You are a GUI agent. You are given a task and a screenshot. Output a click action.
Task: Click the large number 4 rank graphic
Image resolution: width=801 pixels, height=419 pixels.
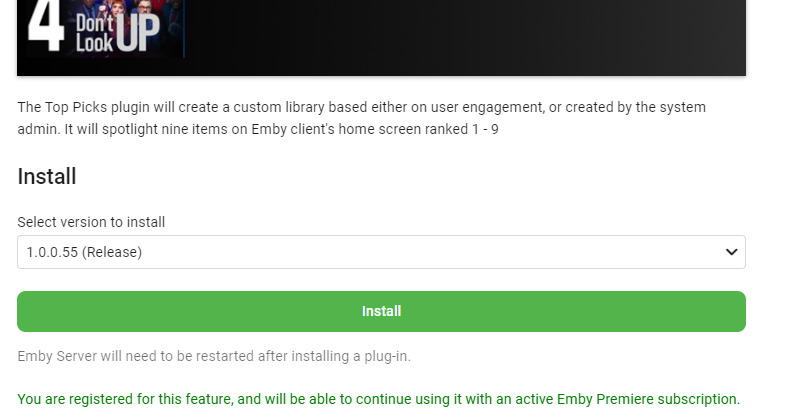coord(45,27)
